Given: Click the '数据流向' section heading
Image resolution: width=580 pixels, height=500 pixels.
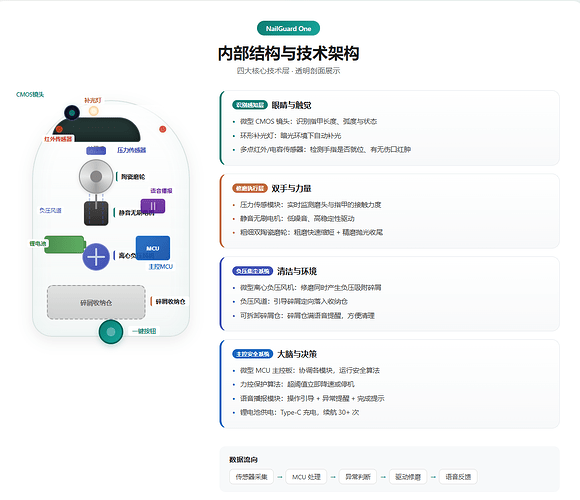Looking at the screenshot, I should [243, 460].
